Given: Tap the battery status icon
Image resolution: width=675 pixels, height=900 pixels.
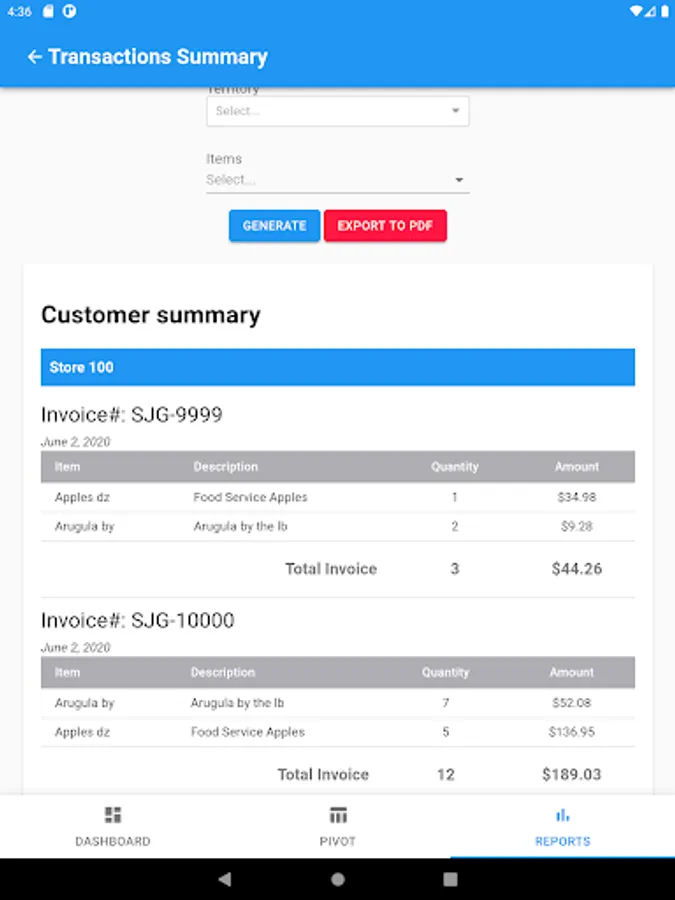Looking at the screenshot, I should 664,11.
